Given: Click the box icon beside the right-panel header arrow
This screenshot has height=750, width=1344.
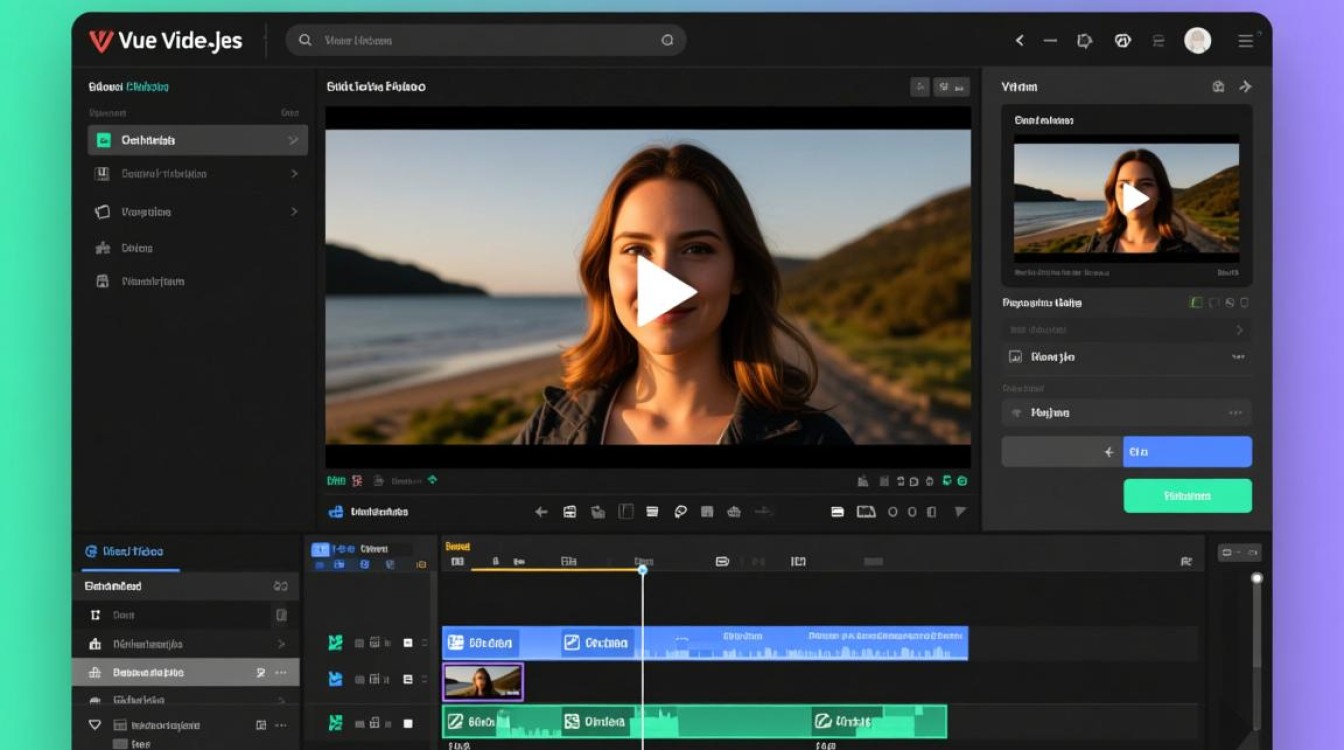Looking at the screenshot, I should tap(1218, 87).
